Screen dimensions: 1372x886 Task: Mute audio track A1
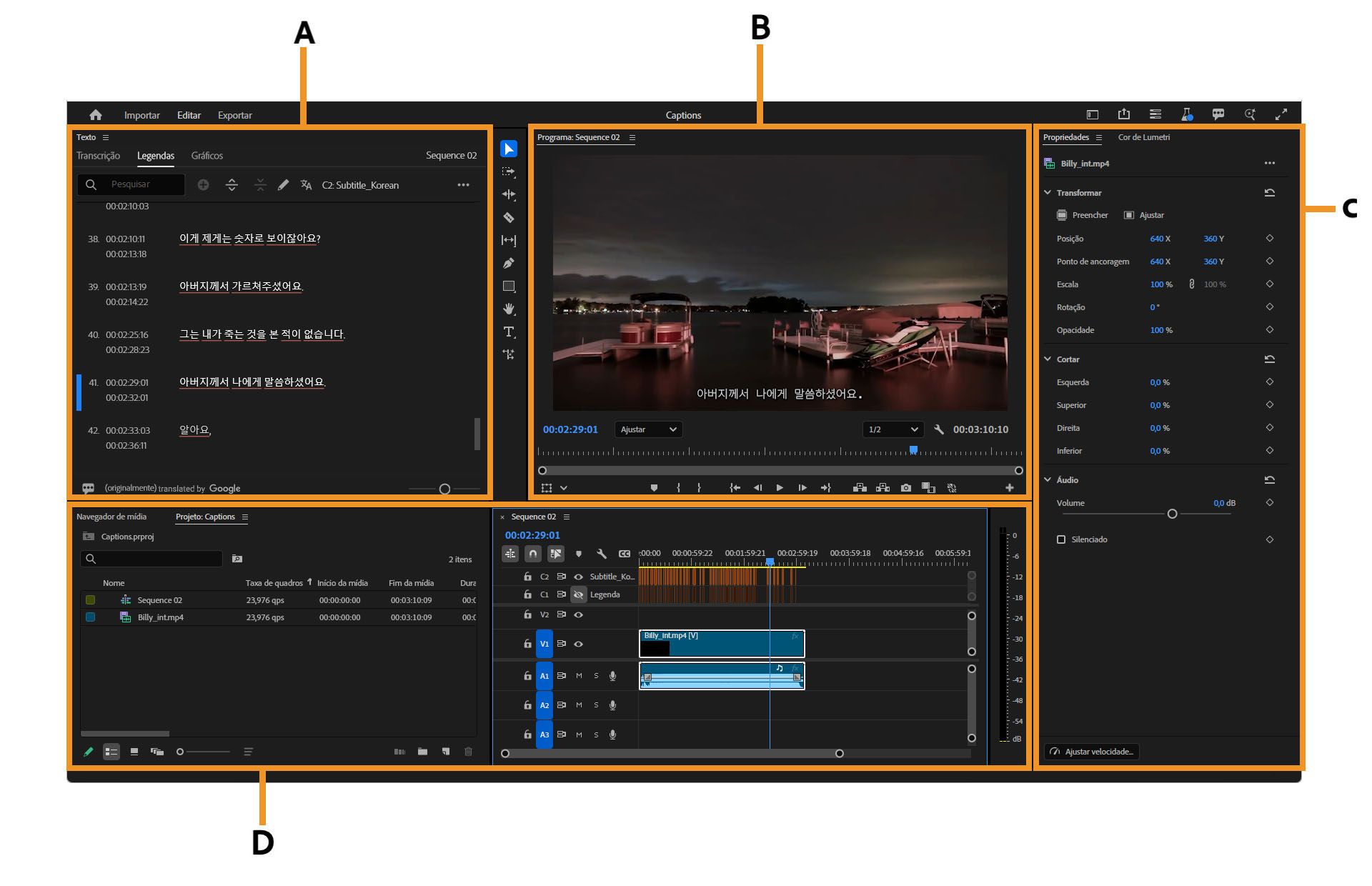(579, 676)
